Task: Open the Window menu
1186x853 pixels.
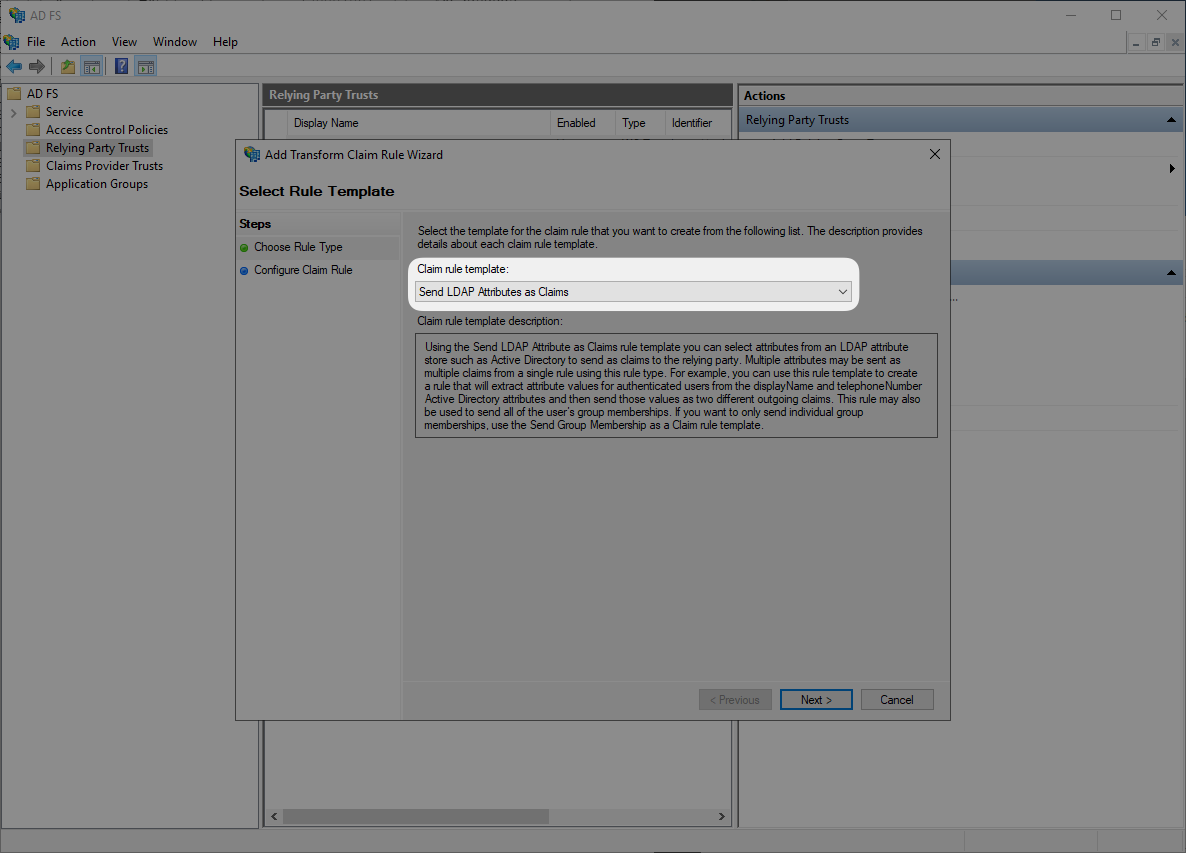Action: click(175, 41)
